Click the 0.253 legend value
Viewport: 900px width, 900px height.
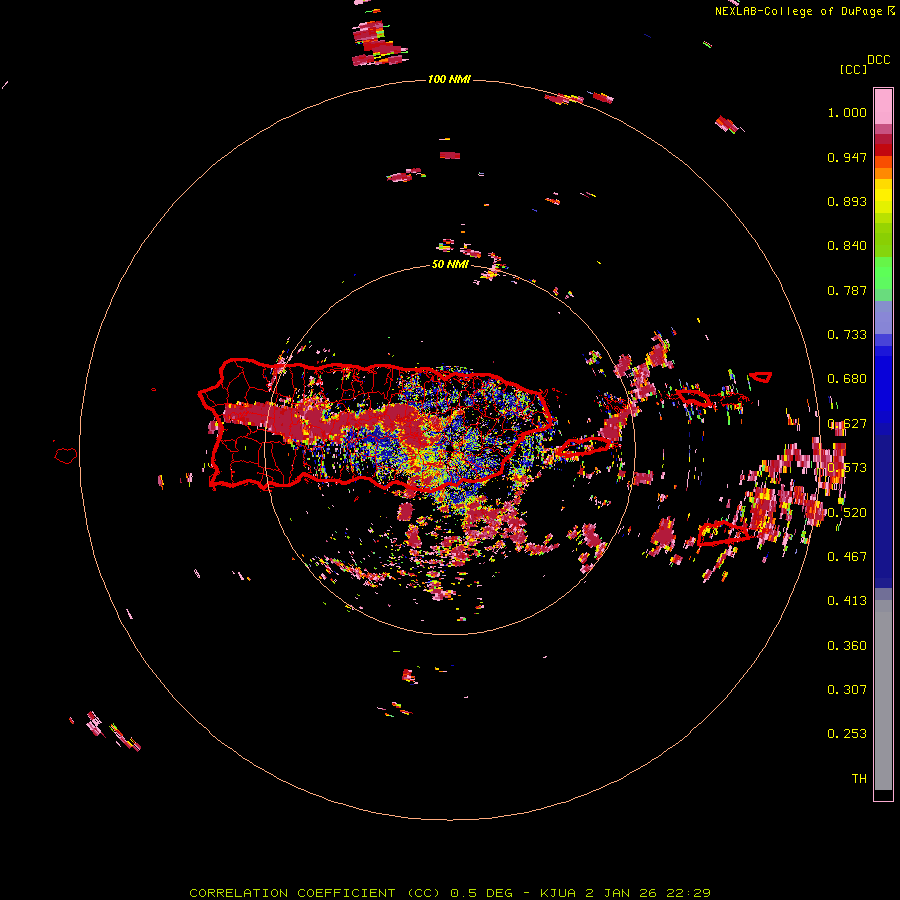point(847,734)
